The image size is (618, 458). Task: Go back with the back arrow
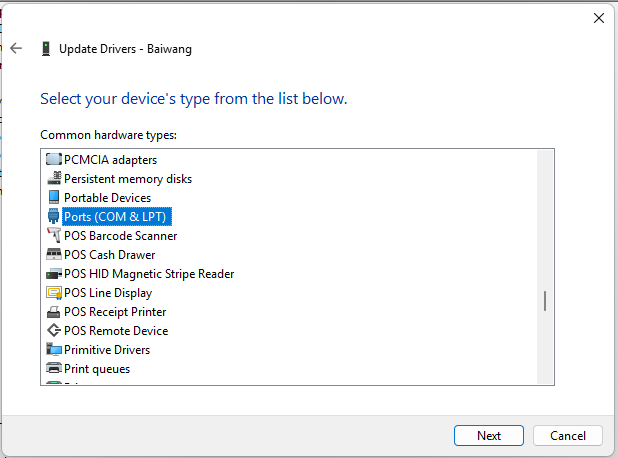coord(16,48)
